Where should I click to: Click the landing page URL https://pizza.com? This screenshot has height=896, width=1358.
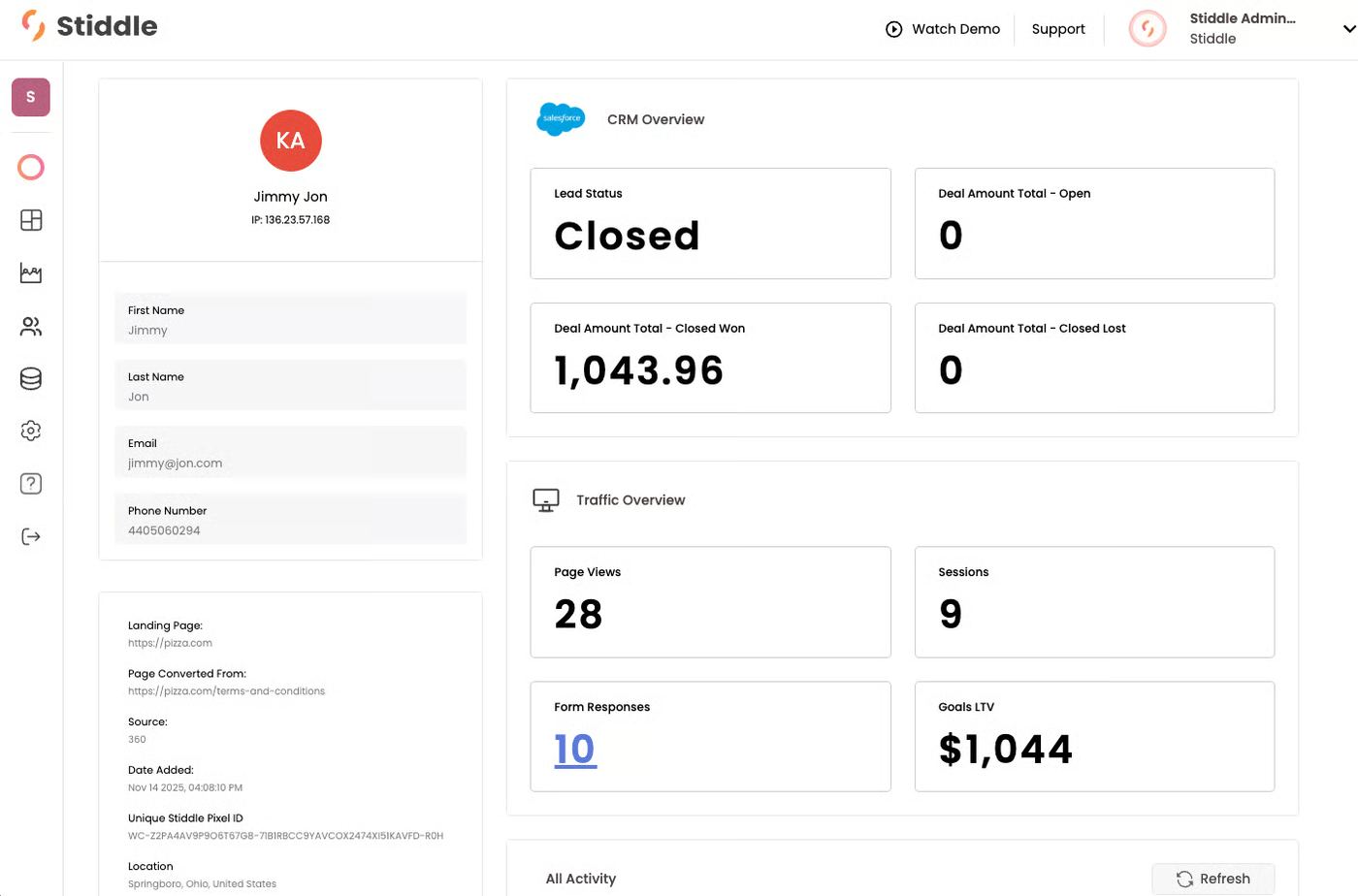pos(170,643)
